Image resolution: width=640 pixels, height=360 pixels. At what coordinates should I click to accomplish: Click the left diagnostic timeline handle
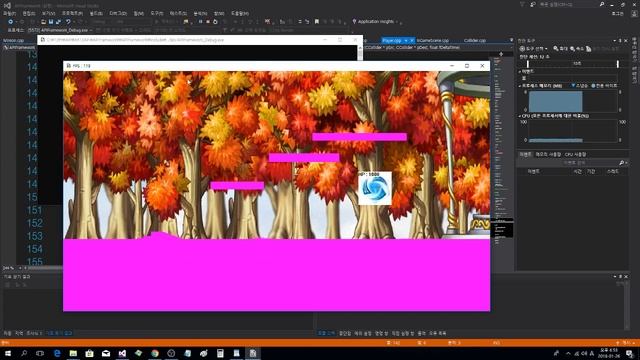tap(527, 64)
